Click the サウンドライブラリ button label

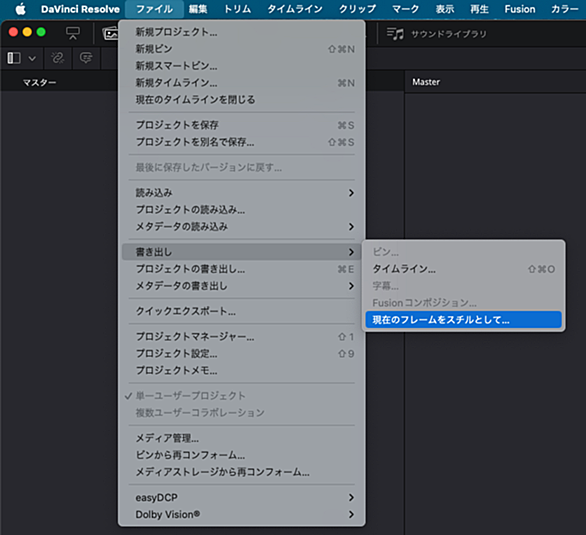click(449, 34)
